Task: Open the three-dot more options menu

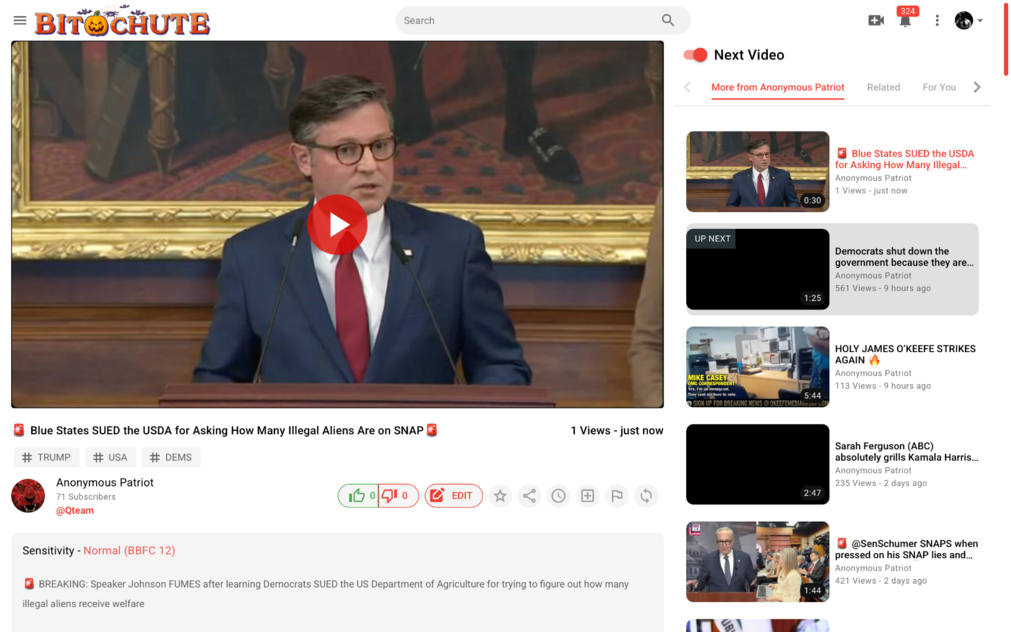Action: click(x=937, y=21)
